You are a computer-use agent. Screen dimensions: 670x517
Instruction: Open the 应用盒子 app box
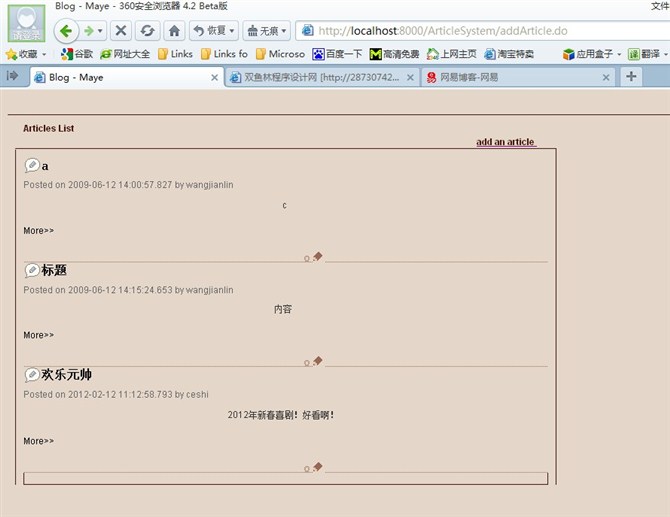(x=588, y=54)
